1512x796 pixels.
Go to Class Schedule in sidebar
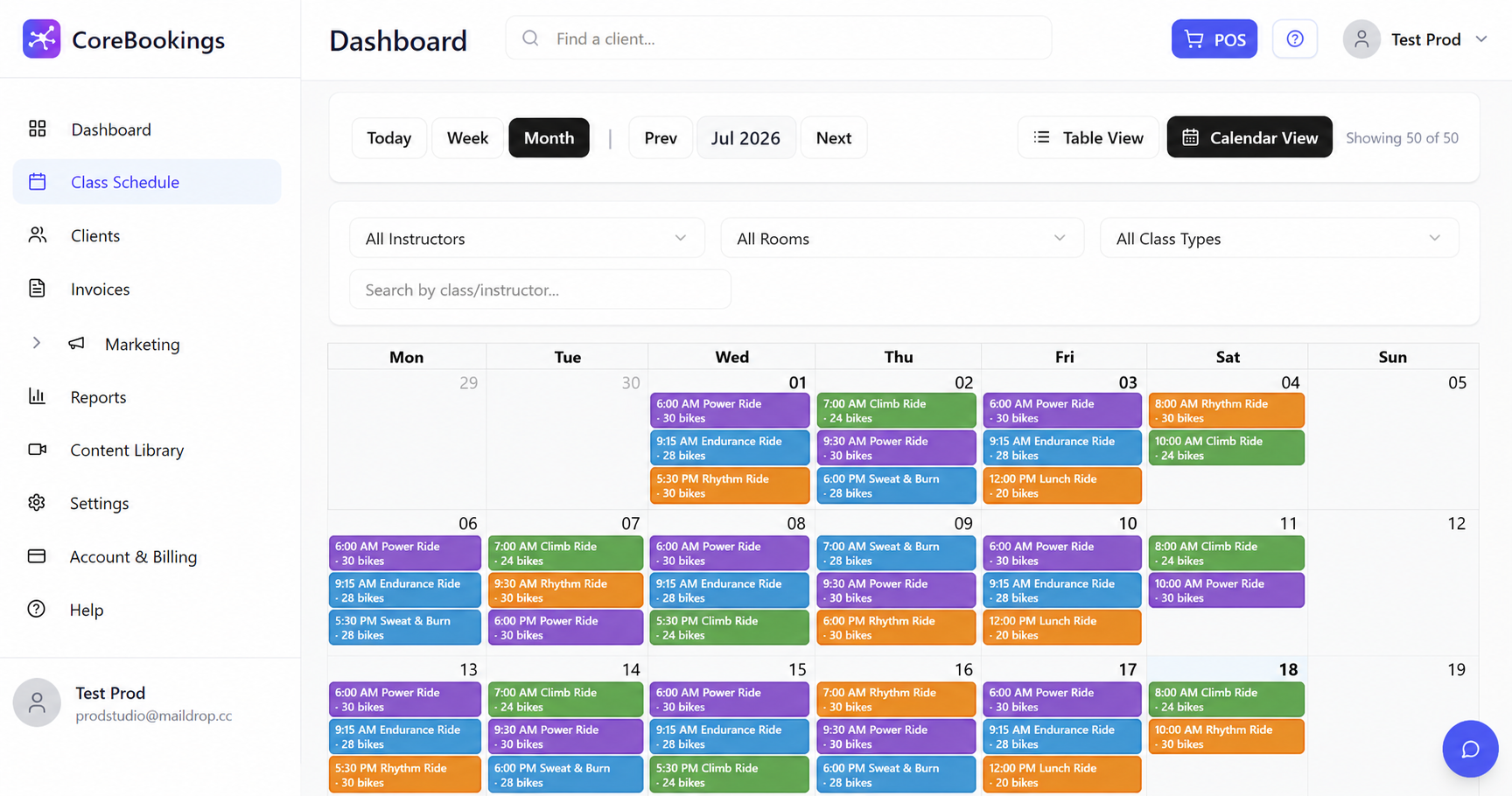click(147, 182)
